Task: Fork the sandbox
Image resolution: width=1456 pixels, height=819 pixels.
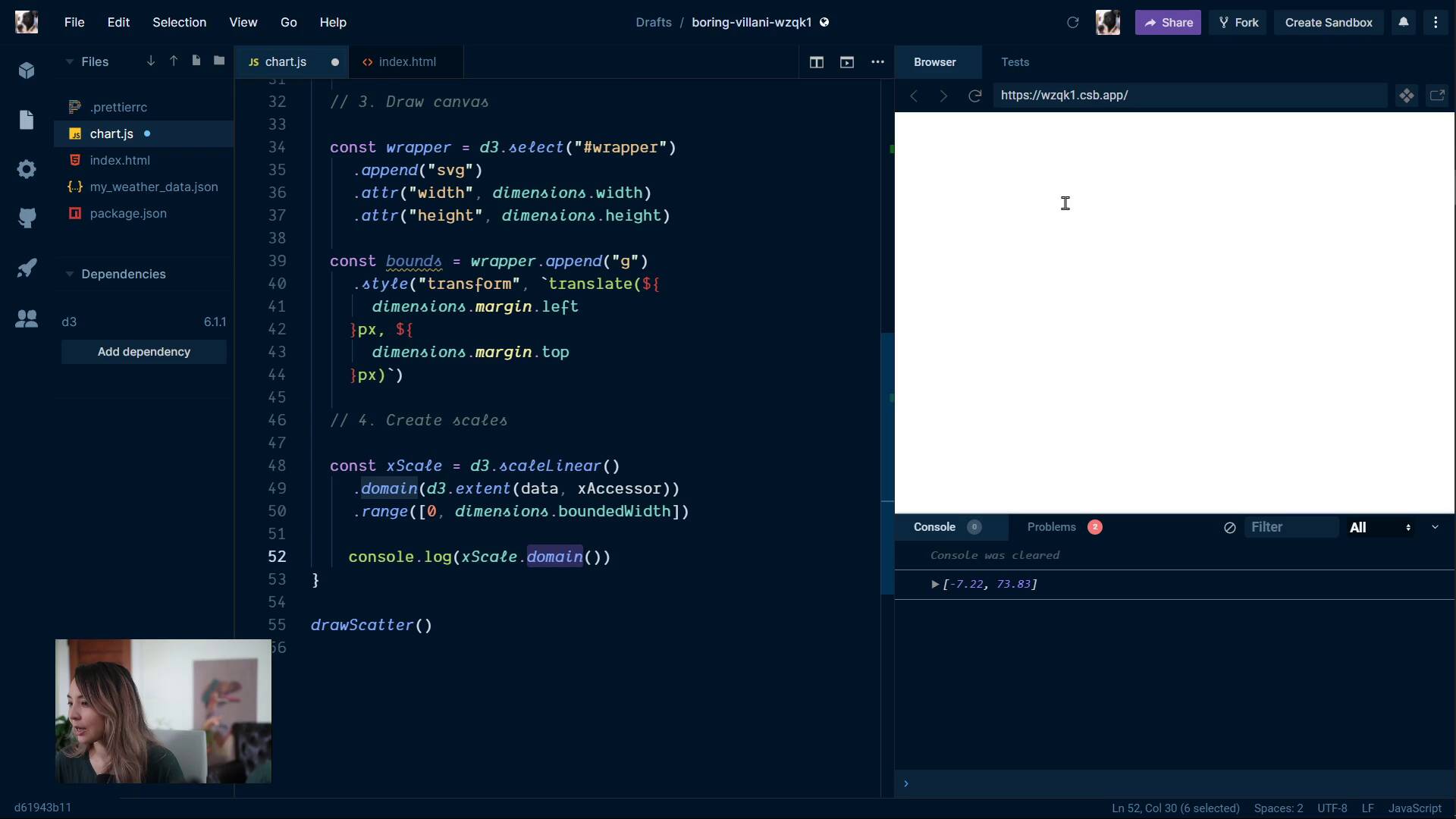Action: click(x=1238, y=22)
